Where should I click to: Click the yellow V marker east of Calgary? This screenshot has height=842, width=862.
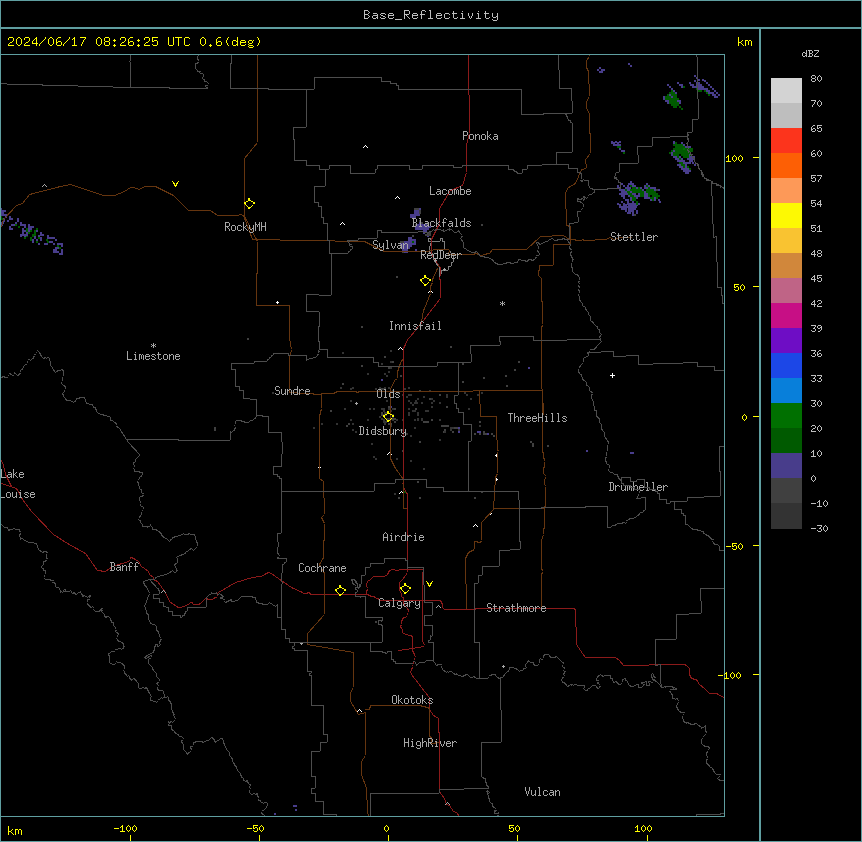[x=429, y=584]
